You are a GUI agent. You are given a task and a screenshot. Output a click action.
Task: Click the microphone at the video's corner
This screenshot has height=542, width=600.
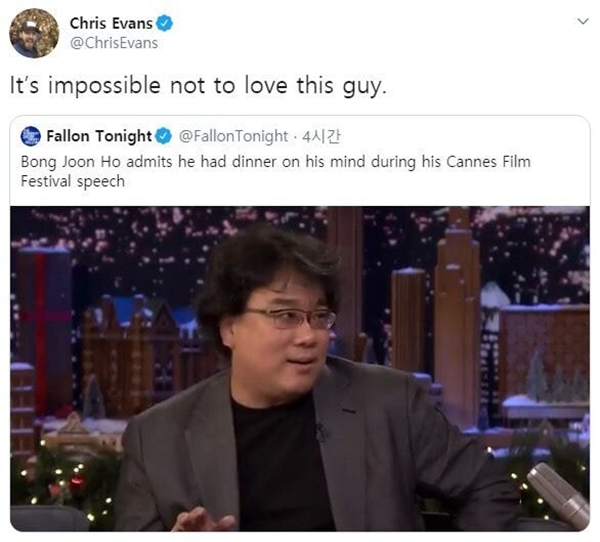[558, 496]
